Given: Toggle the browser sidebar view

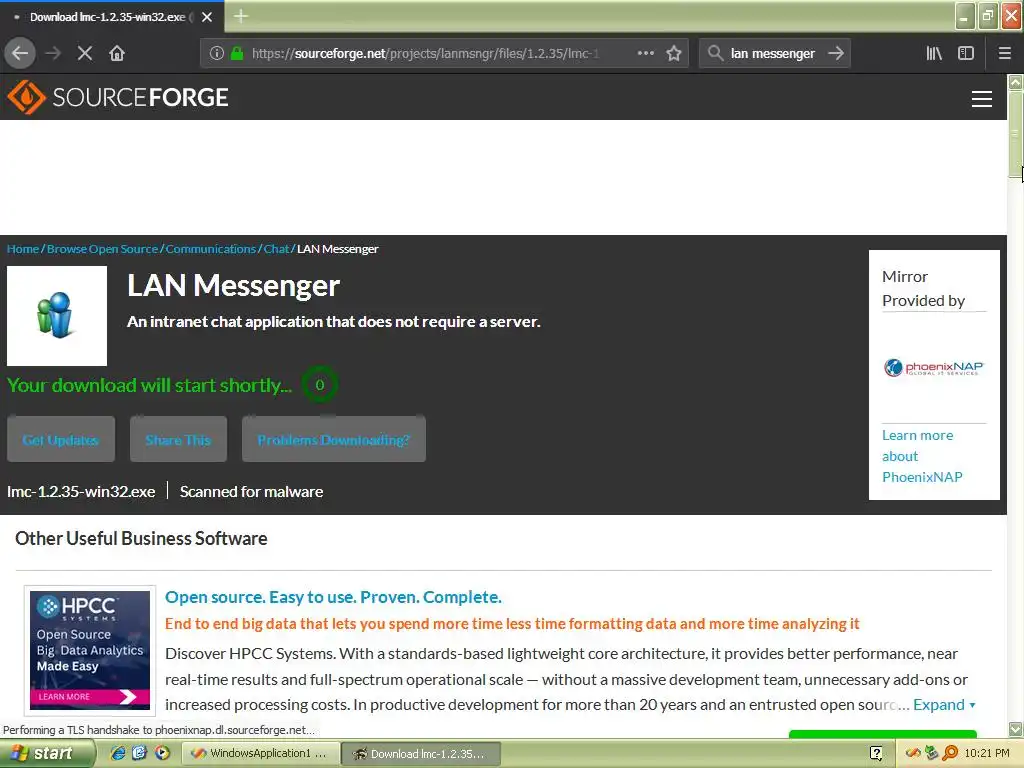Looking at the screenshot, I should point(966,53).
